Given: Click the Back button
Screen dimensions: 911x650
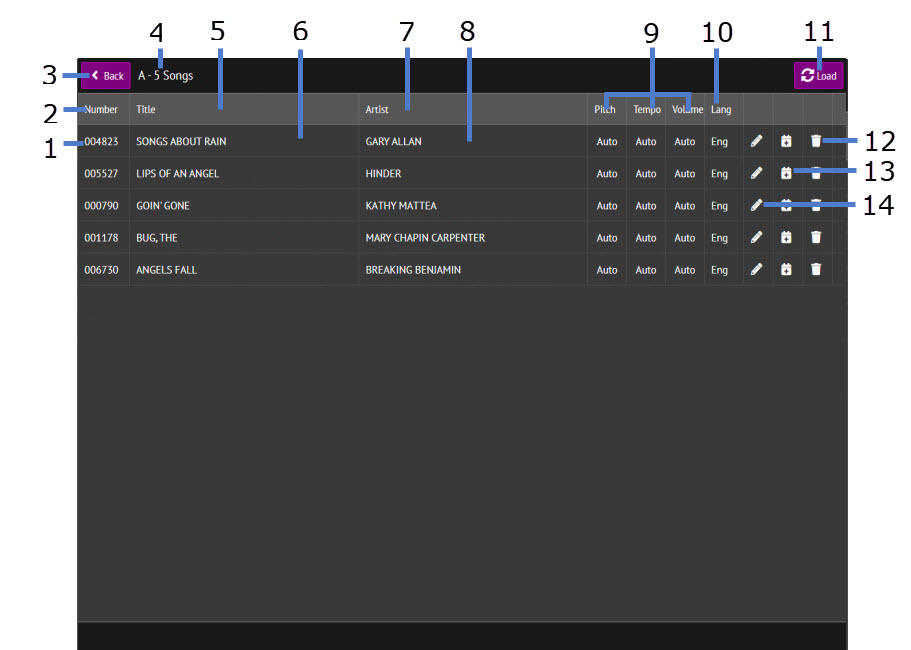Looking at the screenshot, I should [x=106, y=76].
